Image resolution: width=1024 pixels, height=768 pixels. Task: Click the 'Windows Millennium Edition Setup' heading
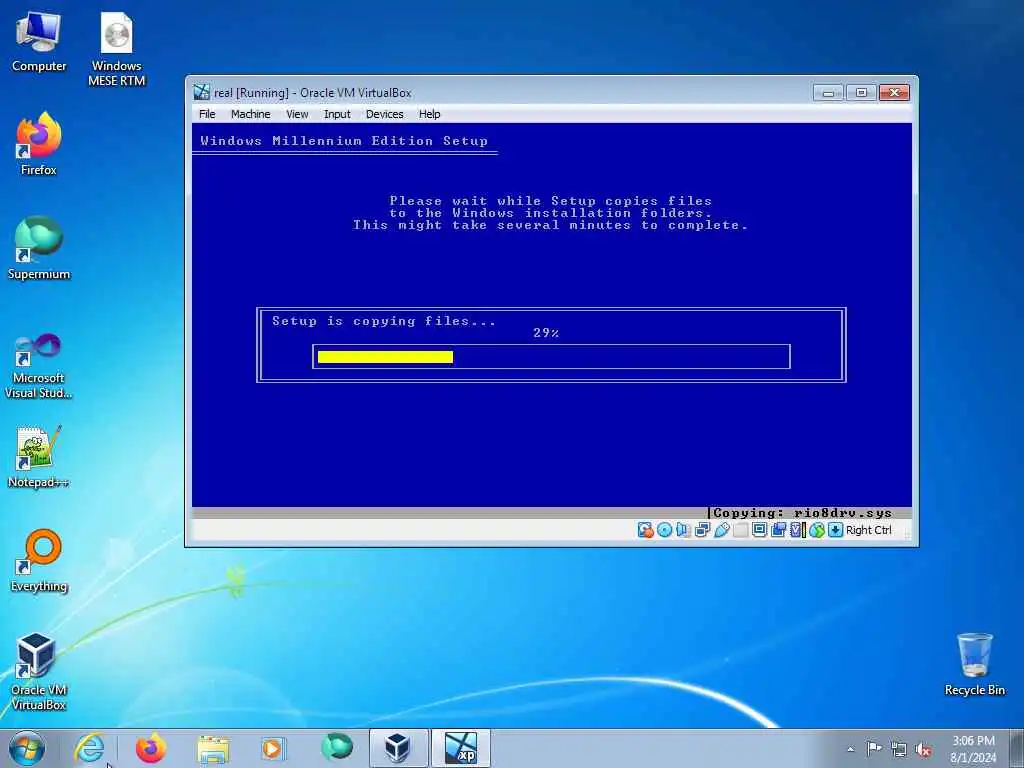[x=344, y=140]
